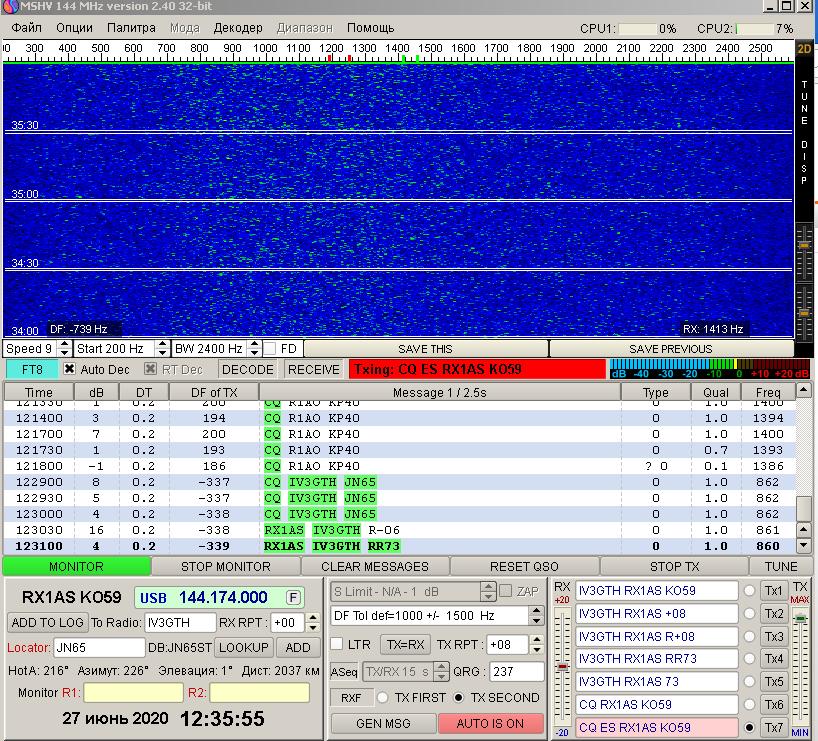818x741 pixels.
Task: Open the DF Tol dropdown
Action: click(x=536, y=616)
